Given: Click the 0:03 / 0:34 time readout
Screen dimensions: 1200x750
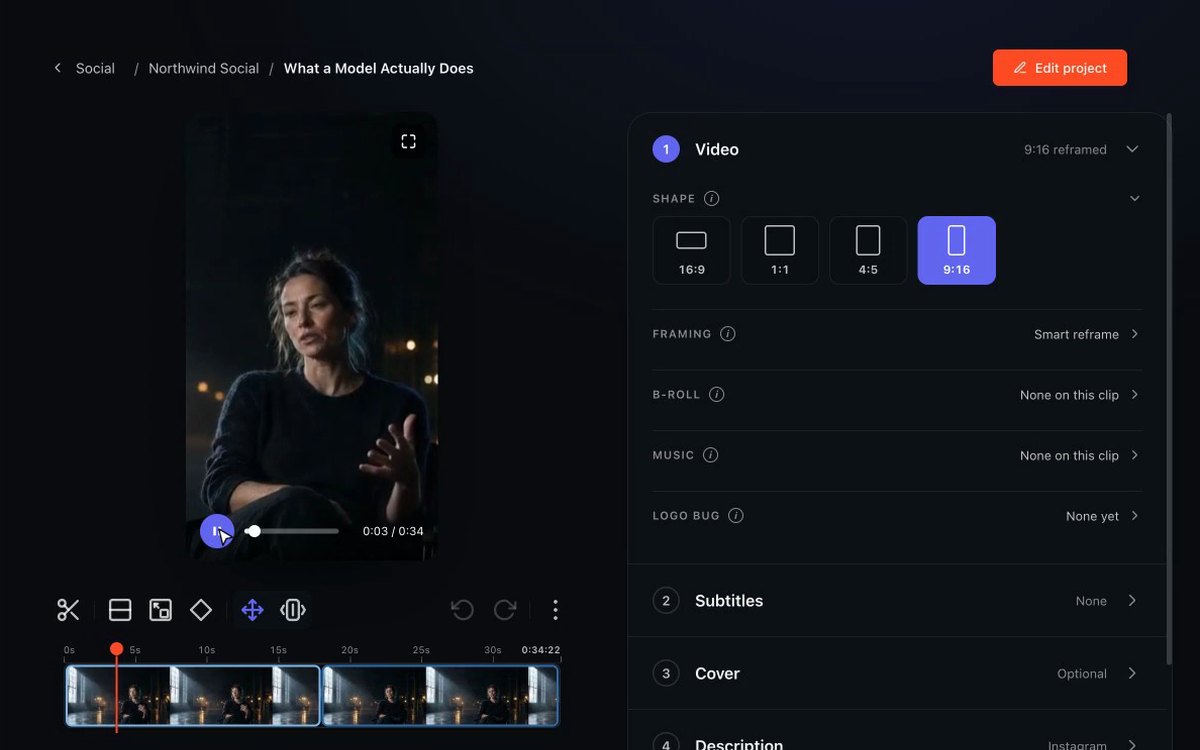Looking at the screenshot, I should click(x=393, y=531).
